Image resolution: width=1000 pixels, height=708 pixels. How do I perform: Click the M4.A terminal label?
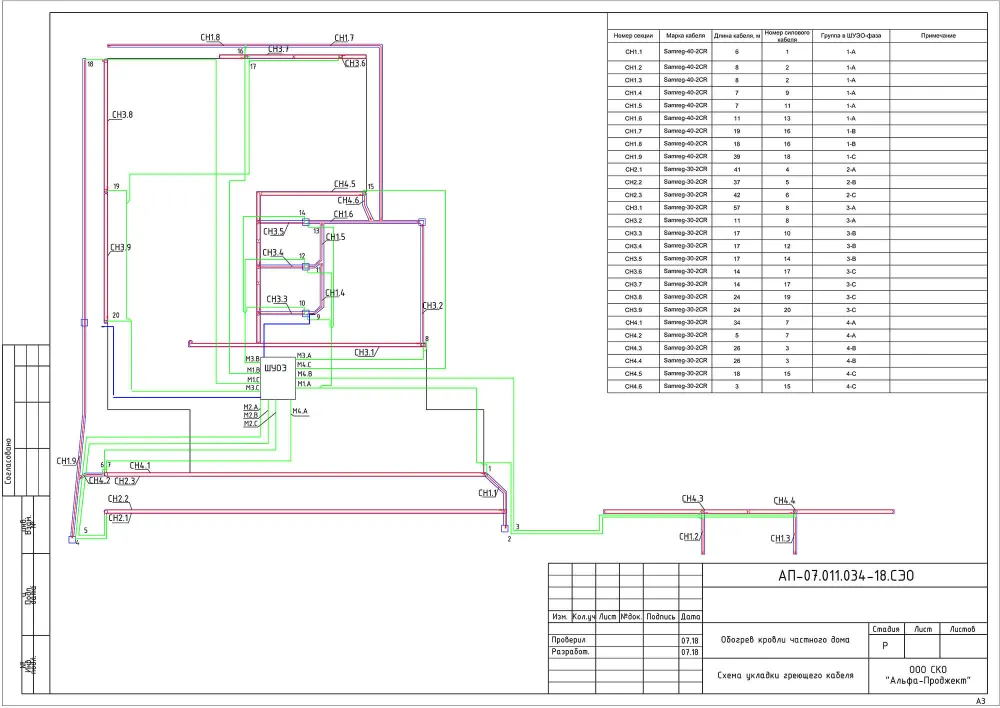[300, 411]
